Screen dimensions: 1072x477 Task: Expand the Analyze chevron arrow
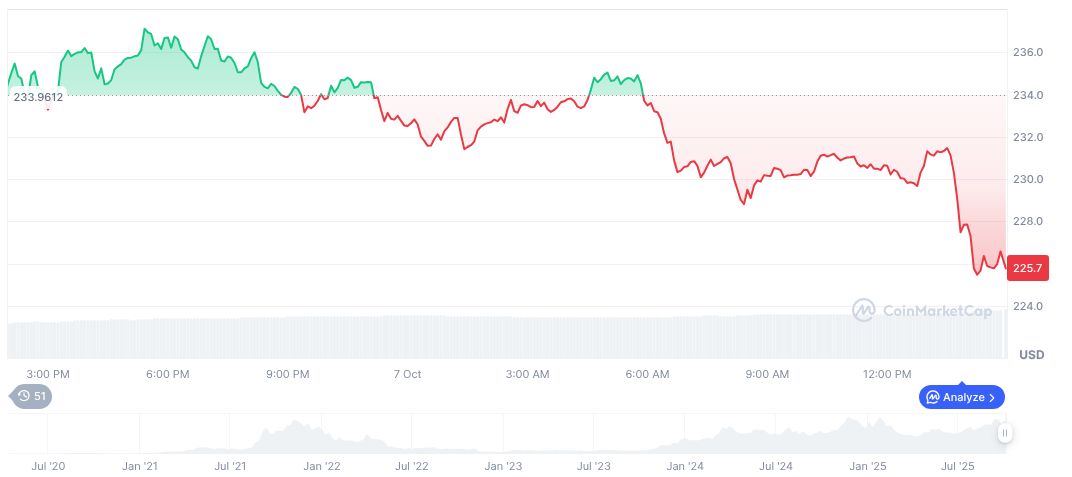pyautogui.click(x=992, y=397)
